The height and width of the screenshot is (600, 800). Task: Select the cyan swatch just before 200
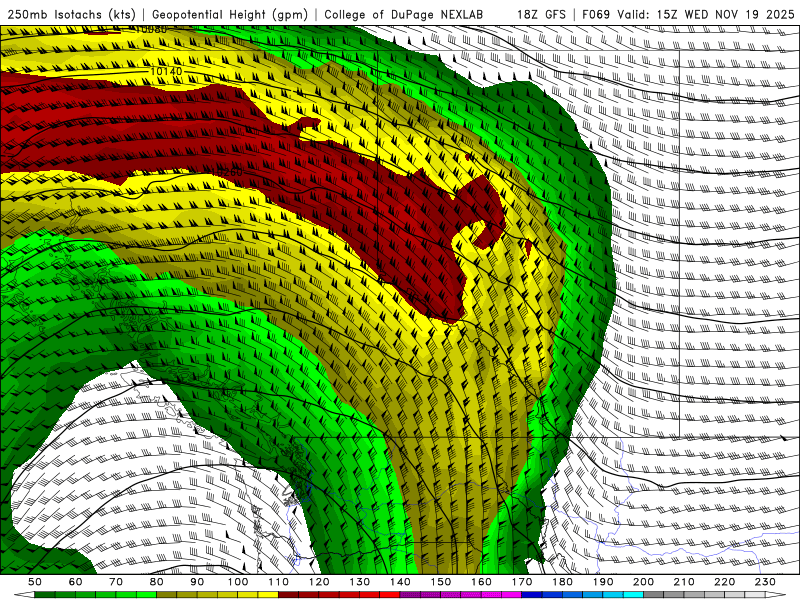[633, 595]
